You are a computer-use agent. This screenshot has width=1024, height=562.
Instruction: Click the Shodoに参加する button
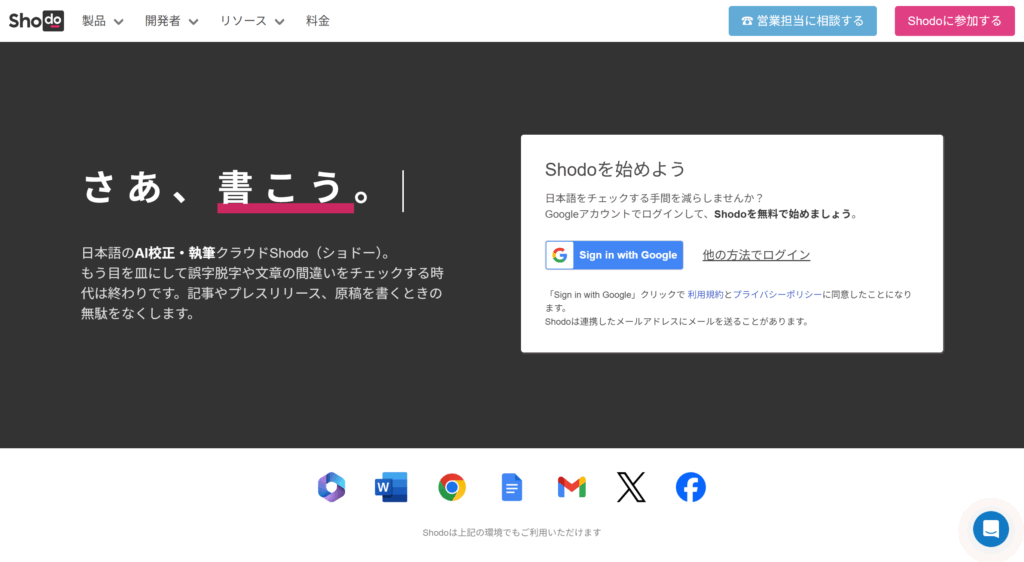[954, 21]
